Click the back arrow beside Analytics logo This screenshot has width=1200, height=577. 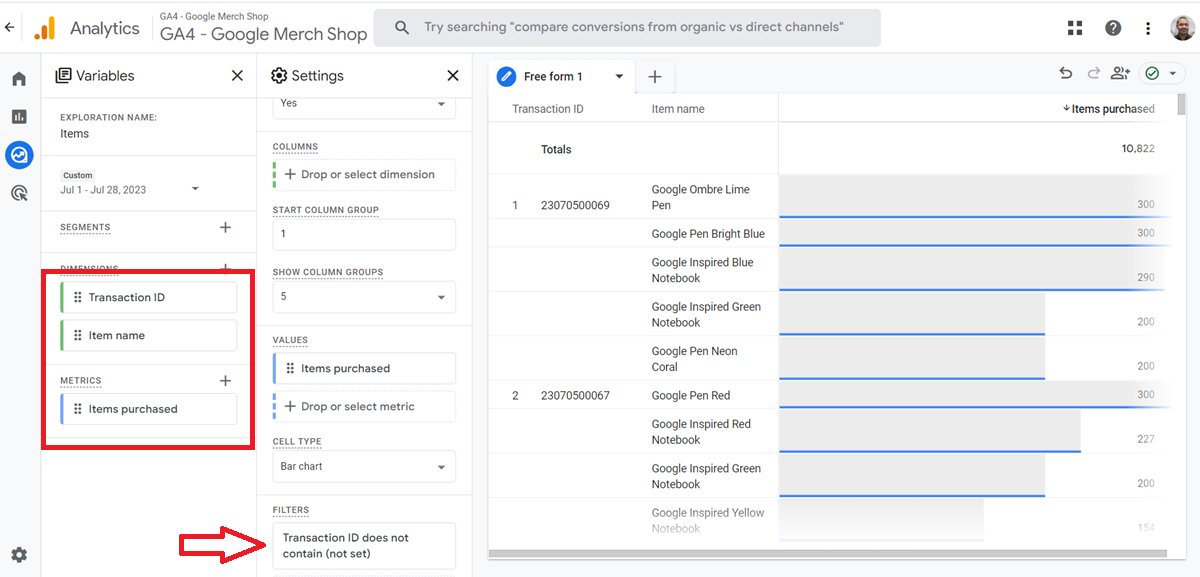coord(10,28)
